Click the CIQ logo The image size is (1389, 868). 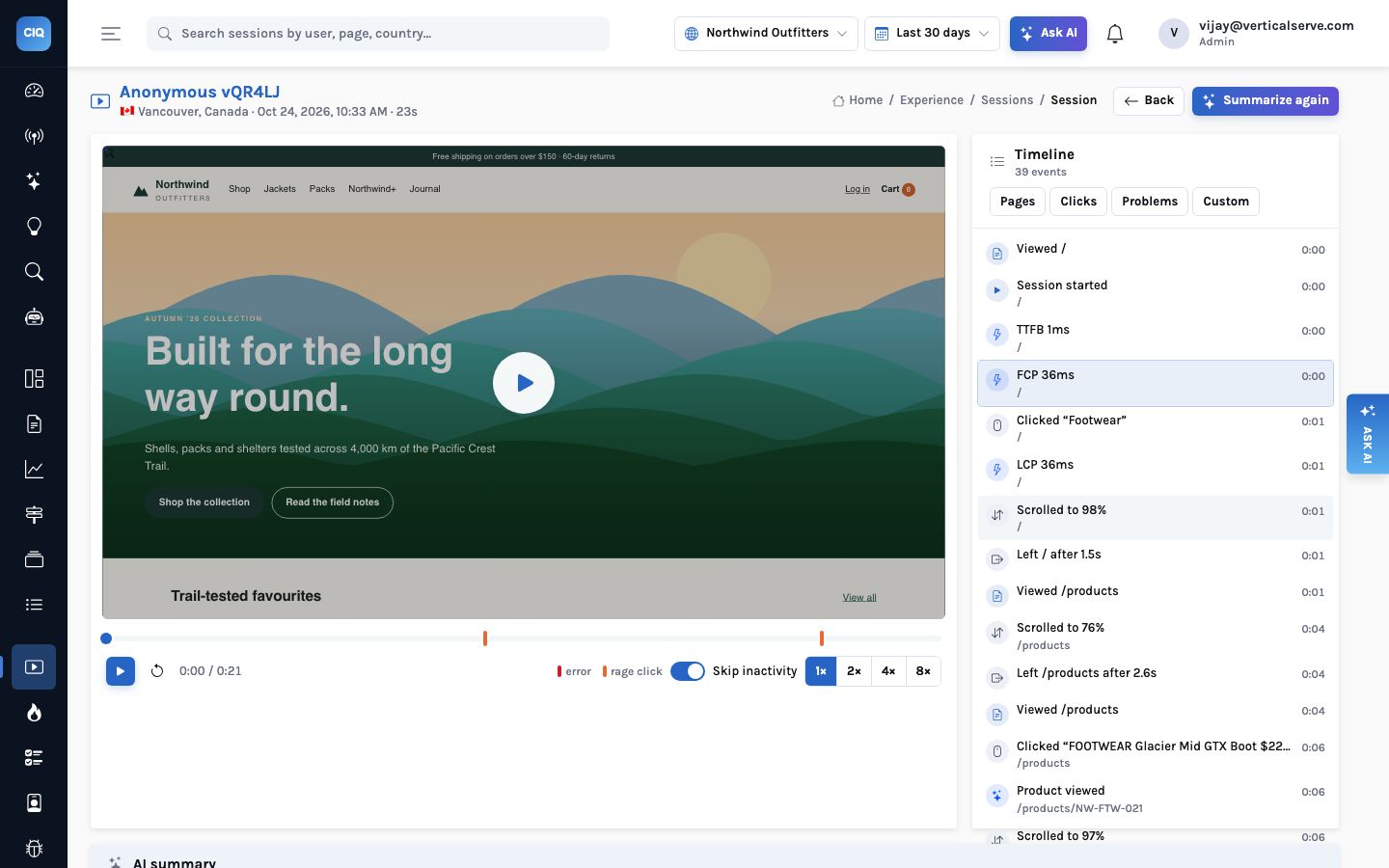(34, 33)
